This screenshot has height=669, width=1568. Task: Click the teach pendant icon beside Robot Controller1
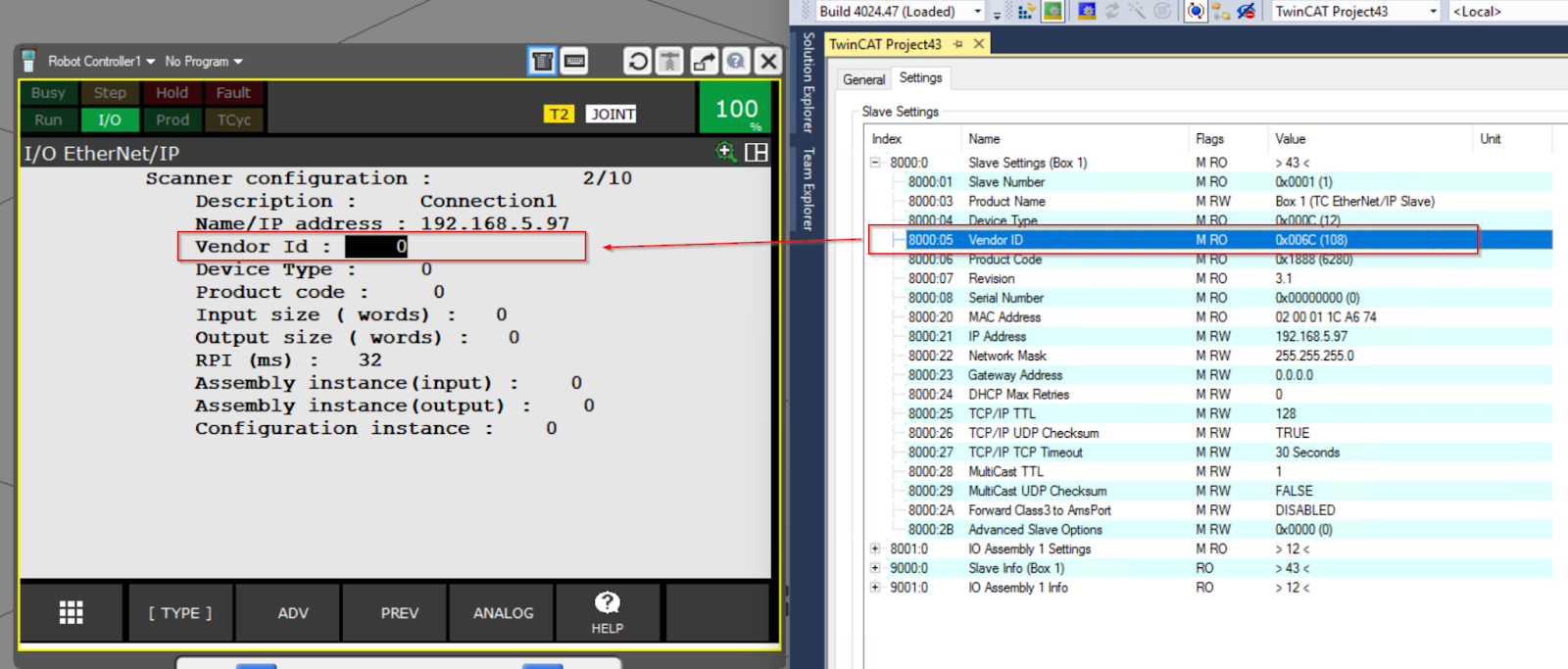[28, 61]
